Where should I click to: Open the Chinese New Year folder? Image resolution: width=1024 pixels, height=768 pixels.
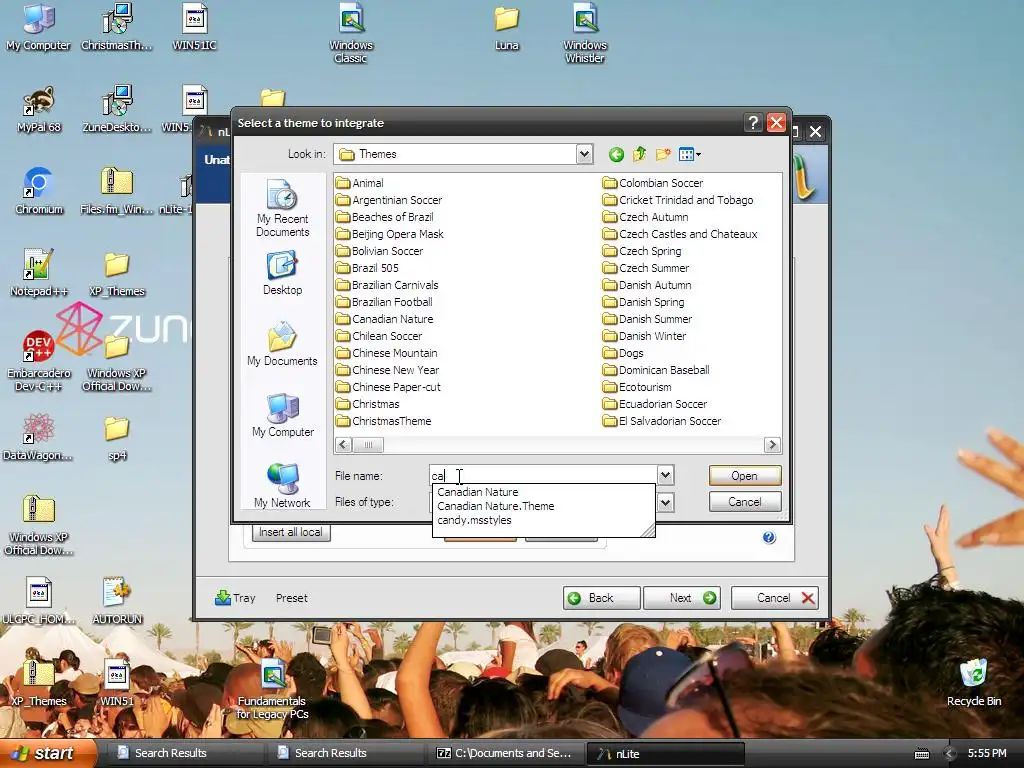click(388, 370)
